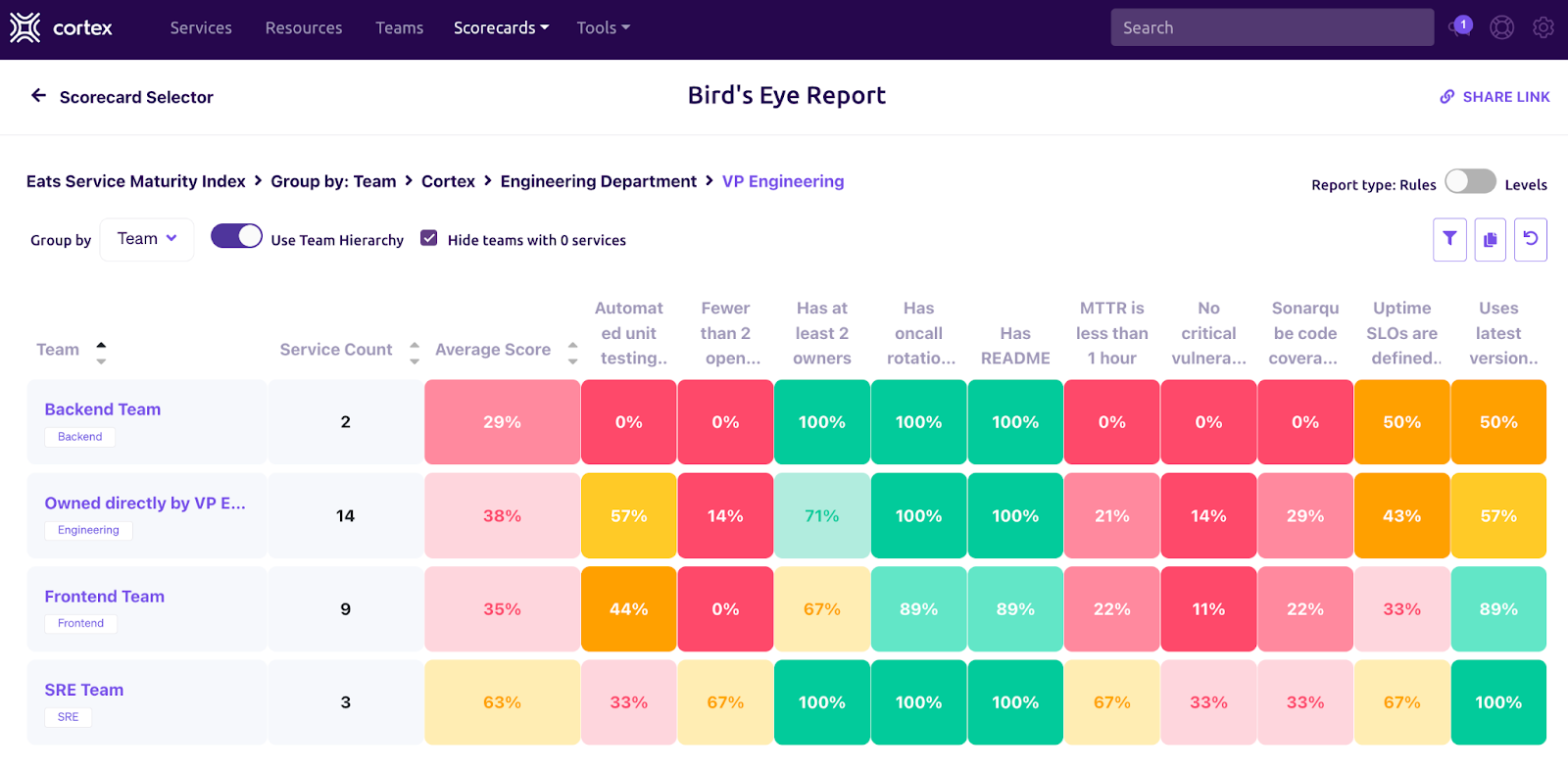The height and width of the screenshot is (769, 1568).
Task: Click the reset refresh icon
Action: pyautogui.click(x=1530, y=239)
